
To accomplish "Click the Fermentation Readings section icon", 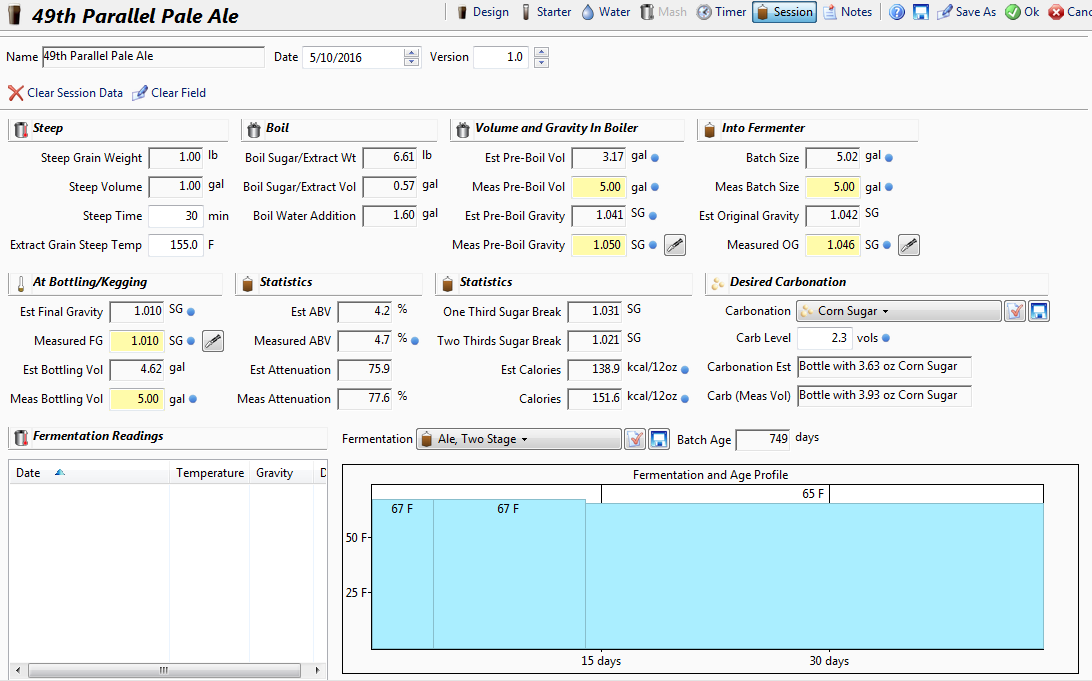I will click(21, 437).
